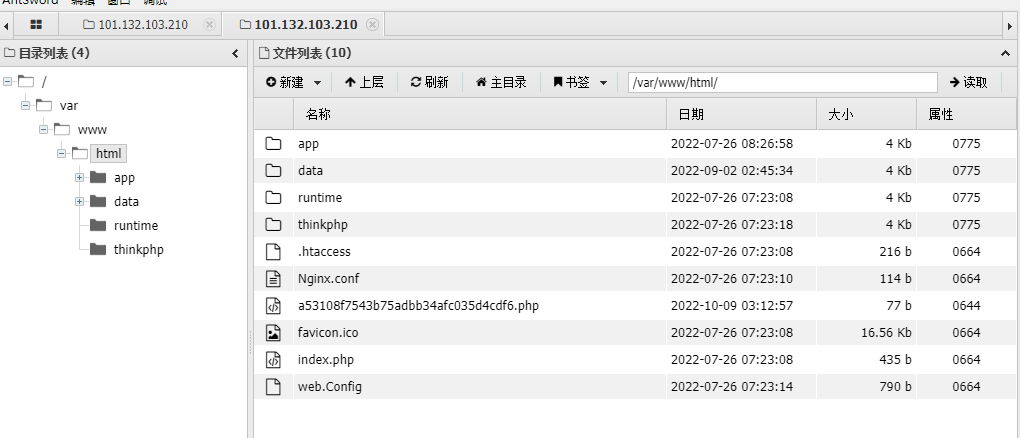The height and width of the screenshot is (438, 1020).
Task: Collapse the html tree node
Action: (62, 154)
